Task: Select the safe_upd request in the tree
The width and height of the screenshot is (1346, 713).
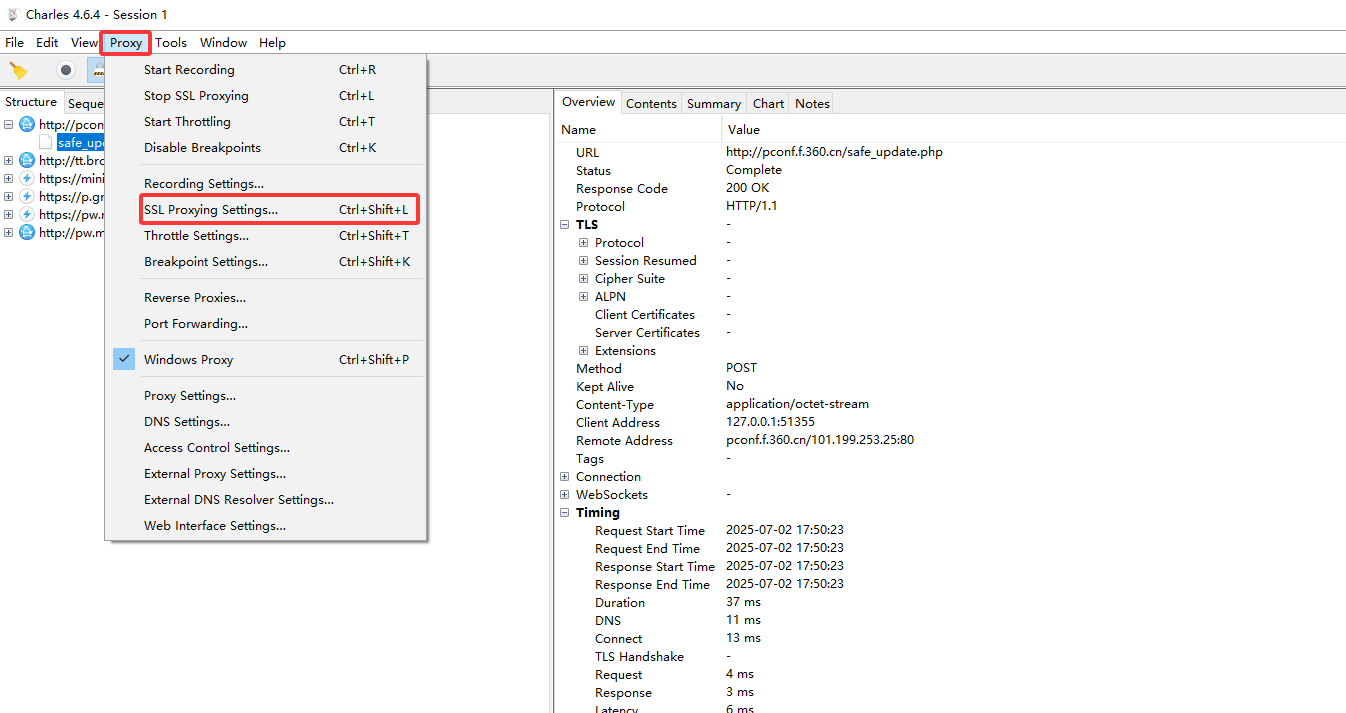Action: click(81, 143)
